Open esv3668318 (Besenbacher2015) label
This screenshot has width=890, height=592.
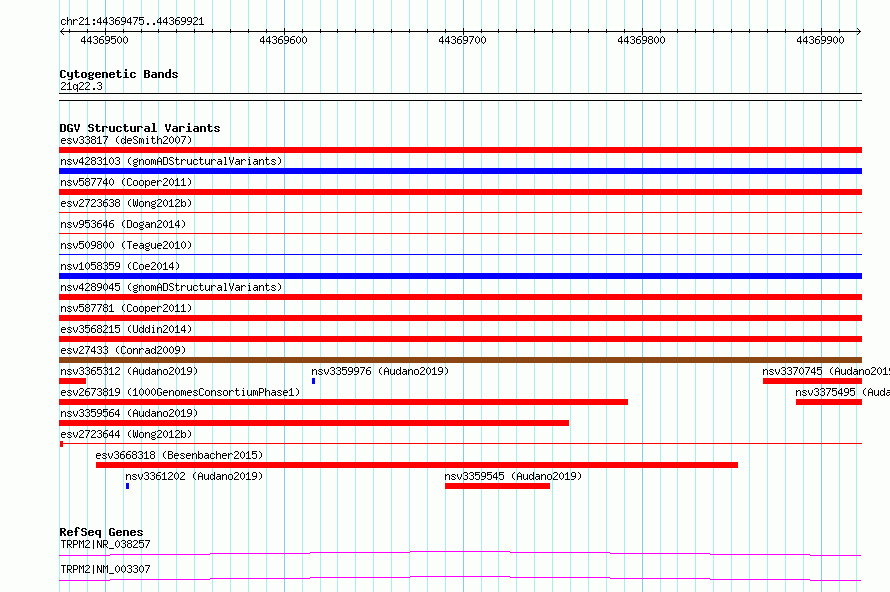(x=179, y=455)
